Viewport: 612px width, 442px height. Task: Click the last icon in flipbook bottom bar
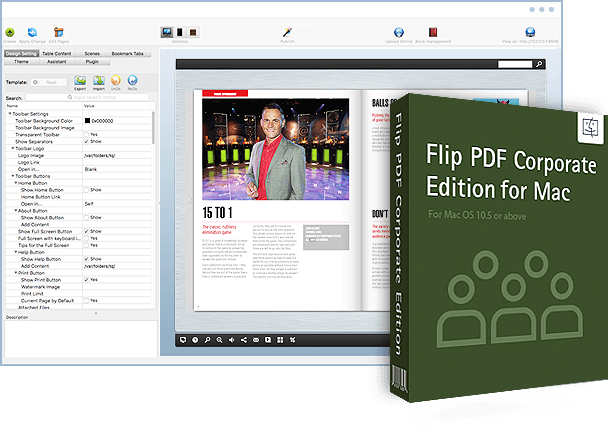[292, 340]
